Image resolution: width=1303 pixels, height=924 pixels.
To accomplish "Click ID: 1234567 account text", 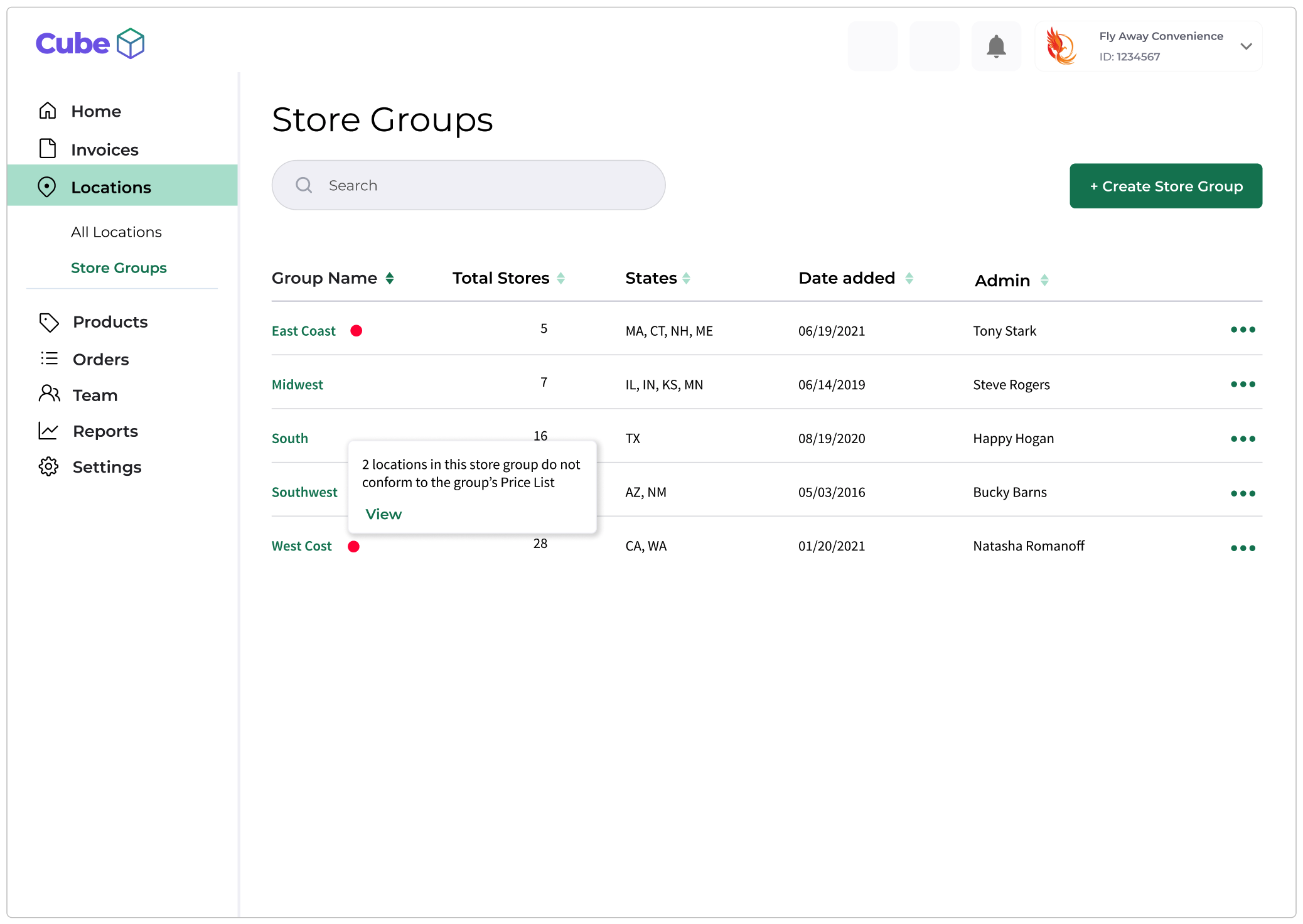I will [x=1130, y=56].
